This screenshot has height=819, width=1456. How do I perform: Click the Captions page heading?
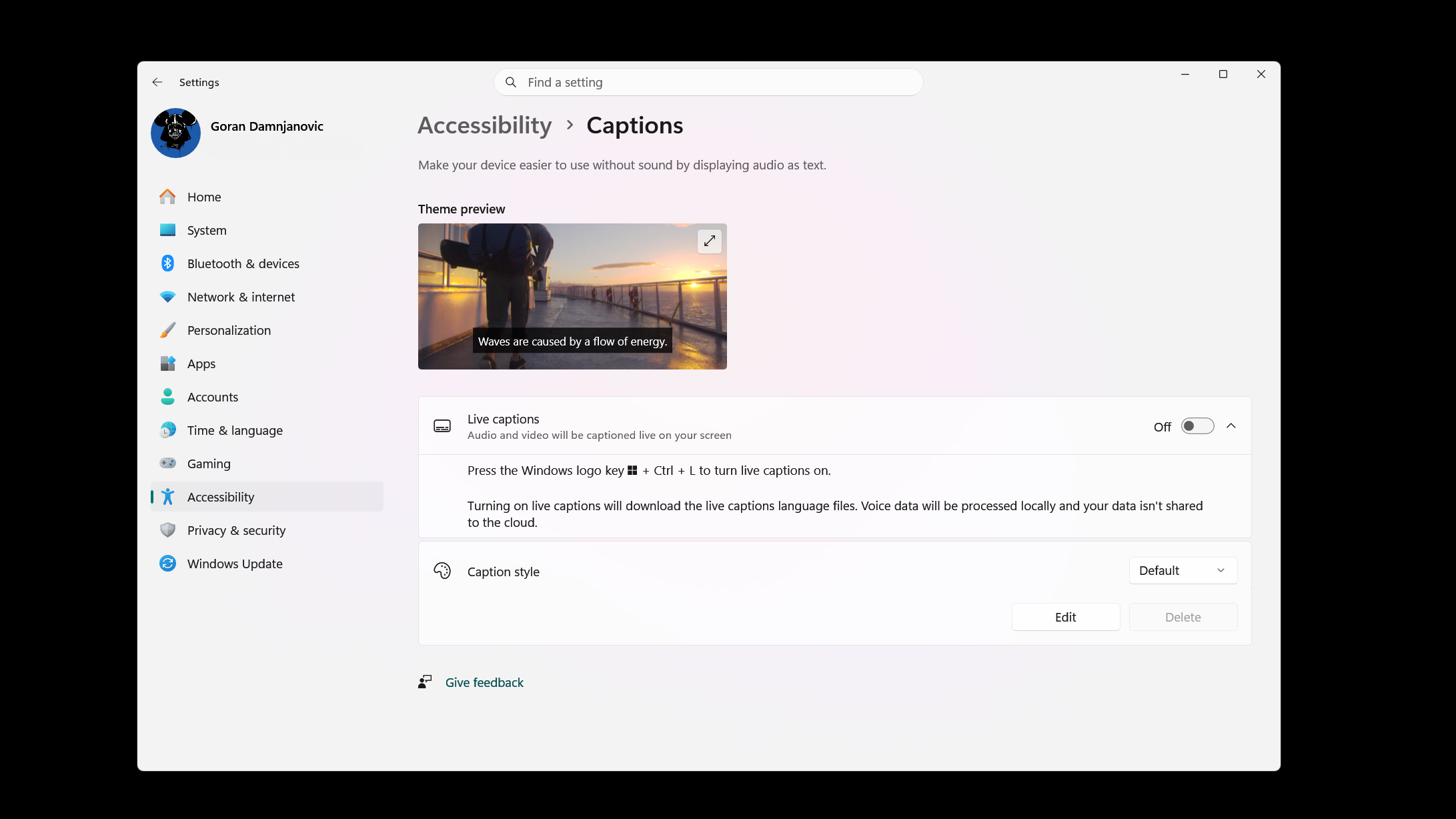[634, 125]
